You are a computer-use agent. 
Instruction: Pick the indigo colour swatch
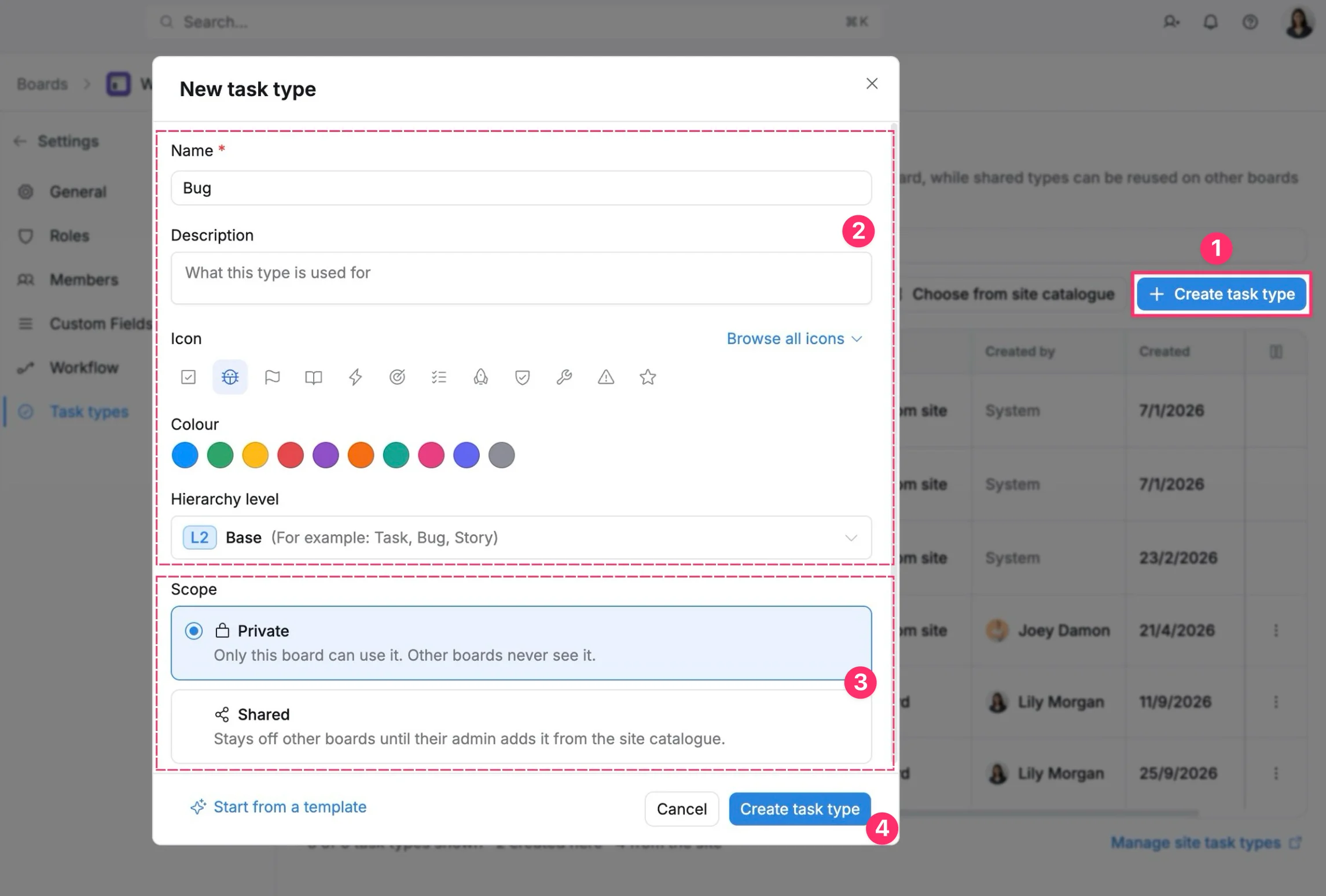click(x=467, y=455)
